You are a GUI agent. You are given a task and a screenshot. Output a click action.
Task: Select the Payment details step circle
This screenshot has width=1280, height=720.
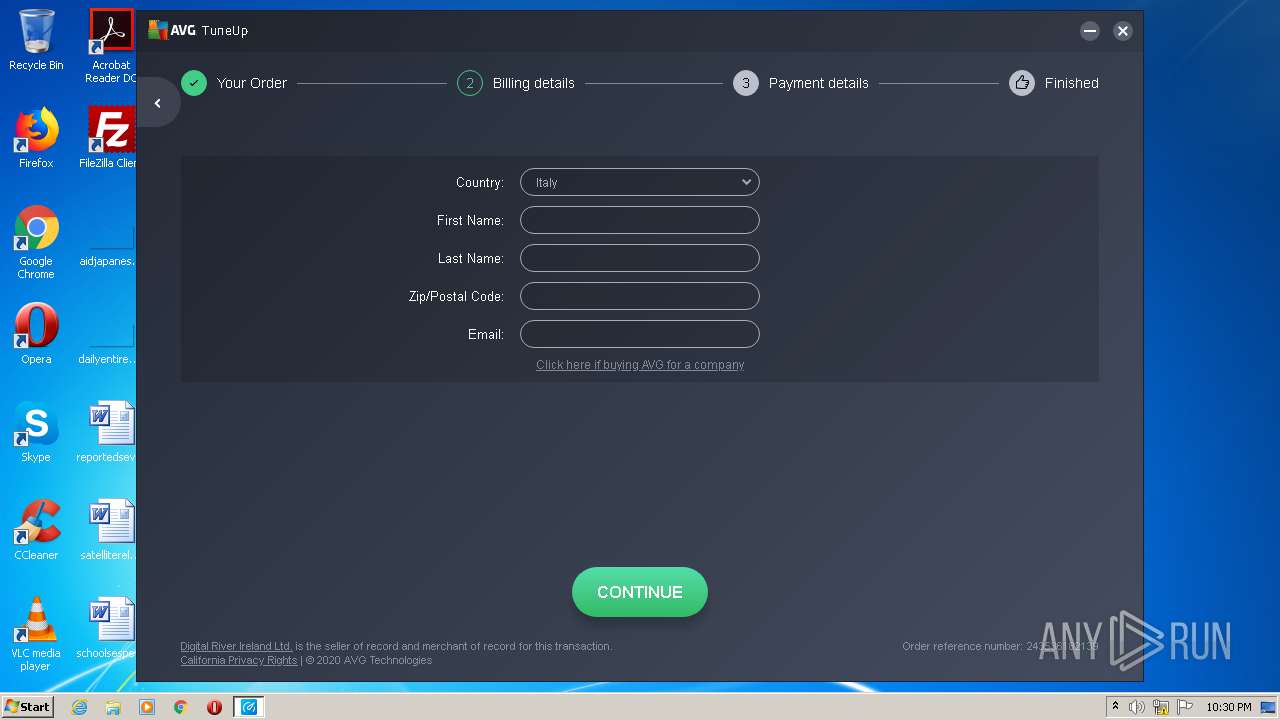pos(746,83)
